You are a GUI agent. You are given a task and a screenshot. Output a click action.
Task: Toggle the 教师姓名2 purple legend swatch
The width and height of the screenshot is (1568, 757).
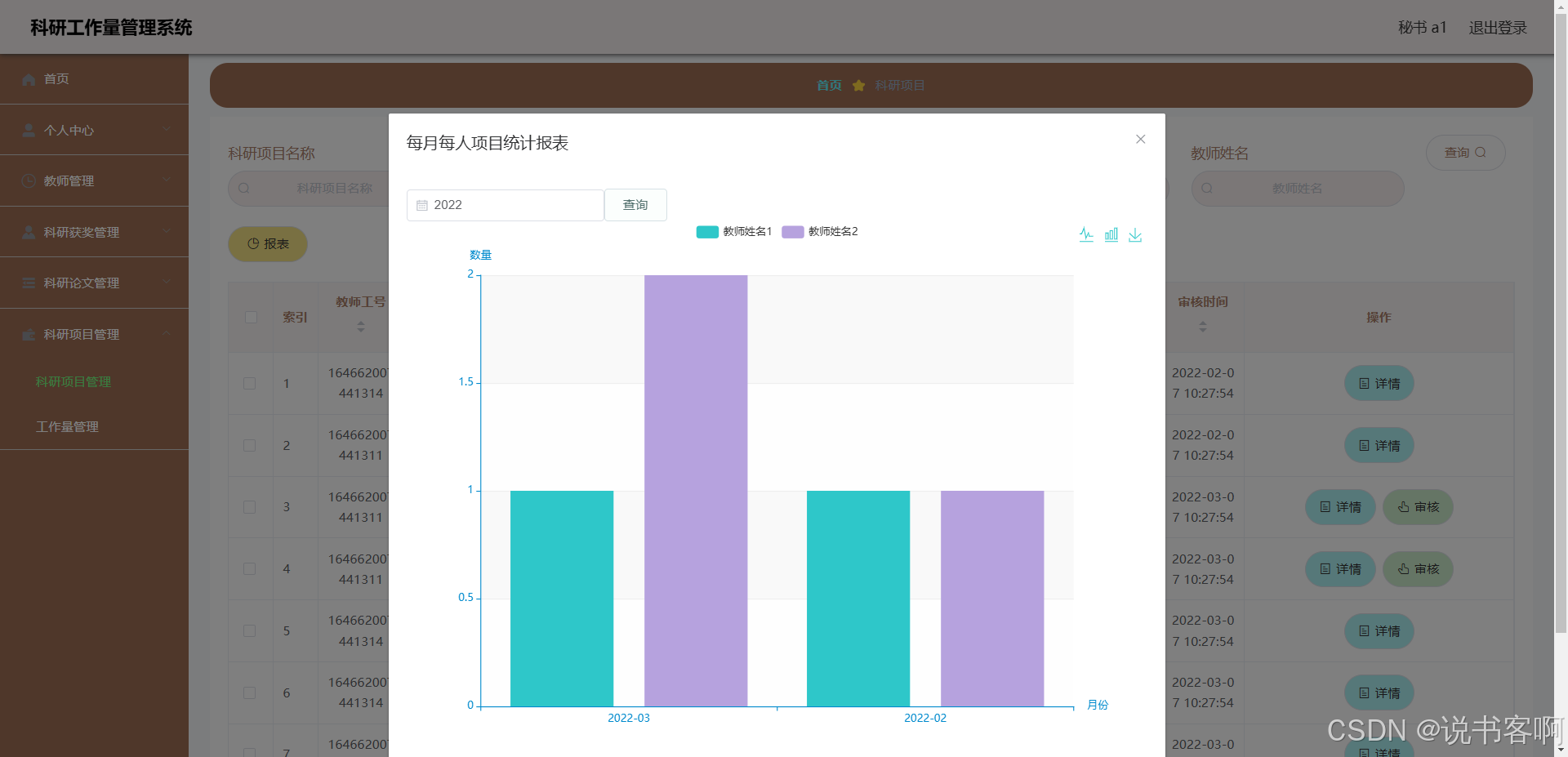[792, 232]
